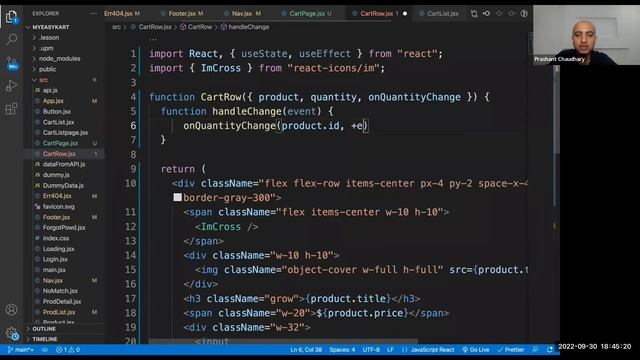This screenshot has height=360, width=640.
Task: Open problems panel via errors and warnings count
Action: (x=68, y=350)
